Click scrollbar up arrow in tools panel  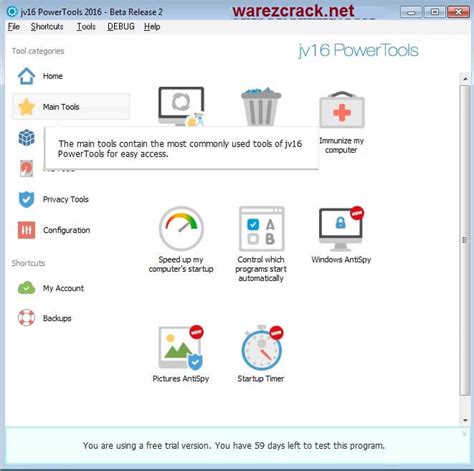(465, 79)
